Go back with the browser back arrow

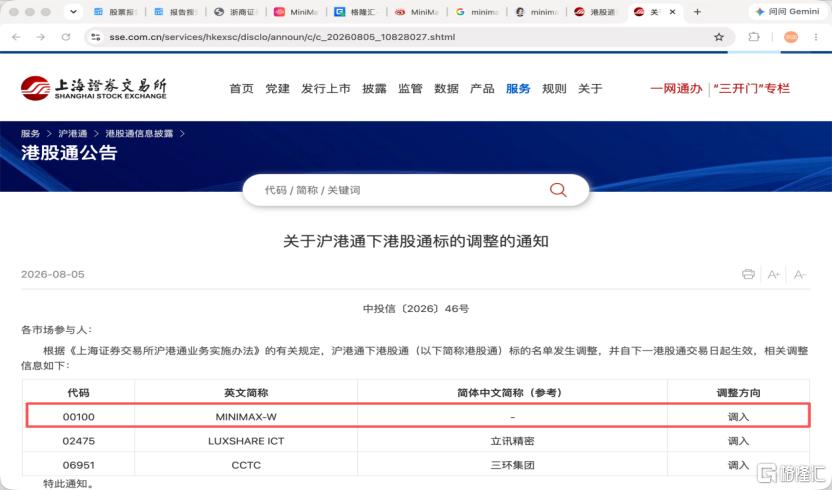coord(16,37)
